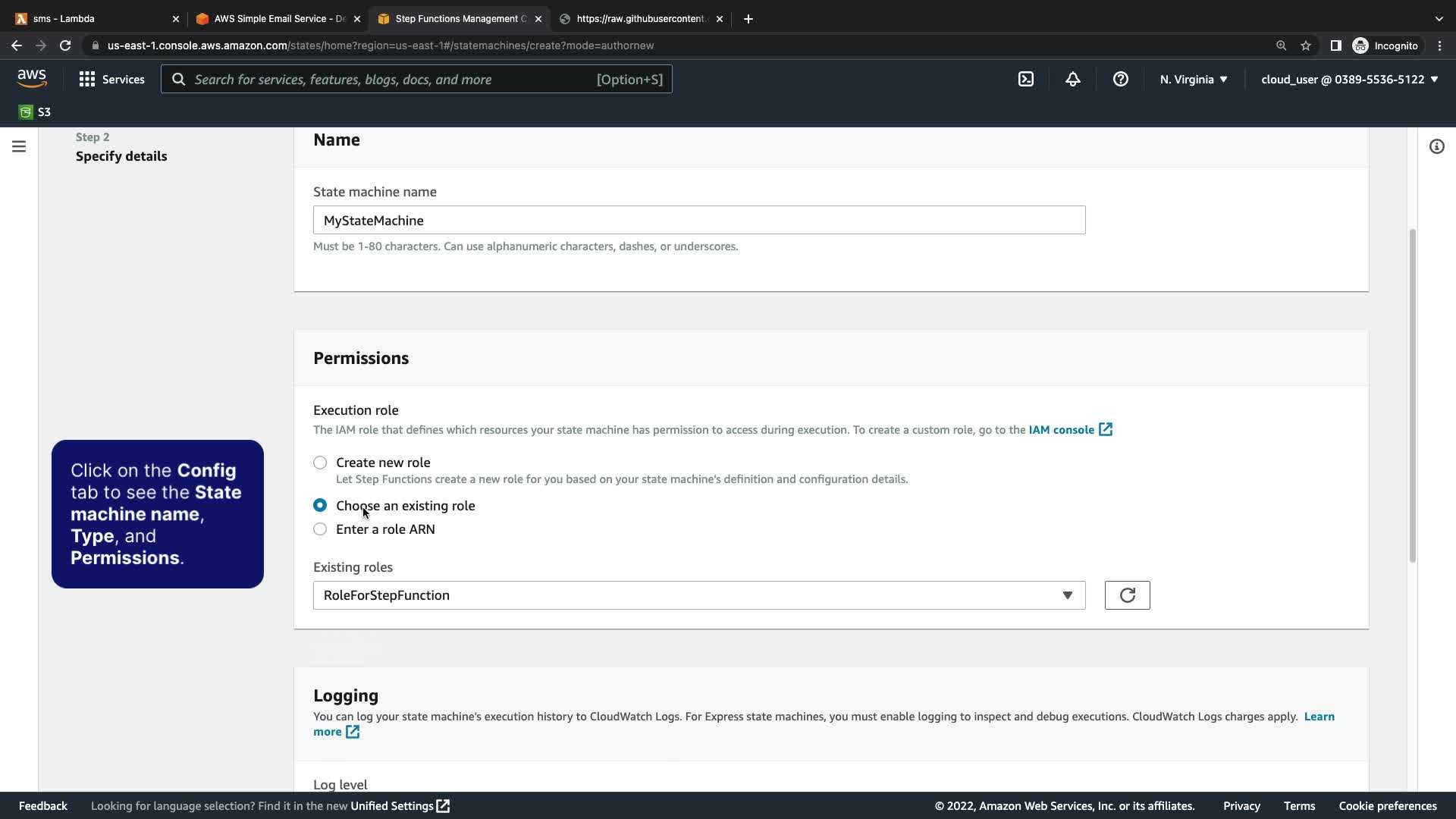1456x819 pixels.
Task: Refresh the existing roles list
Action: pyautogui.click(x=1127, y=595)
